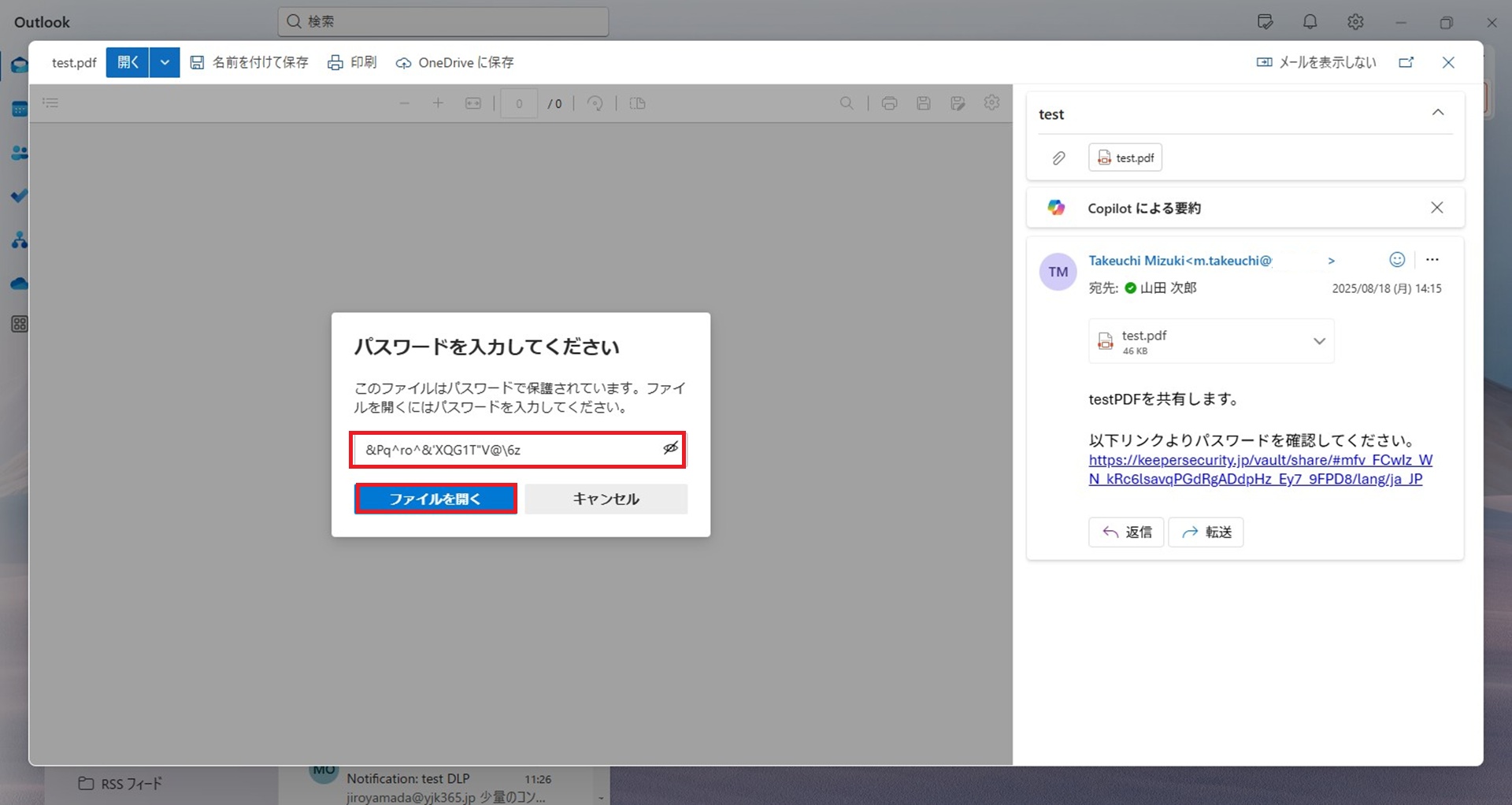Screen dimensions: 1512x805
Task: Click 名前を付けて保存 in the toolbar
Action: pos(250,62)
